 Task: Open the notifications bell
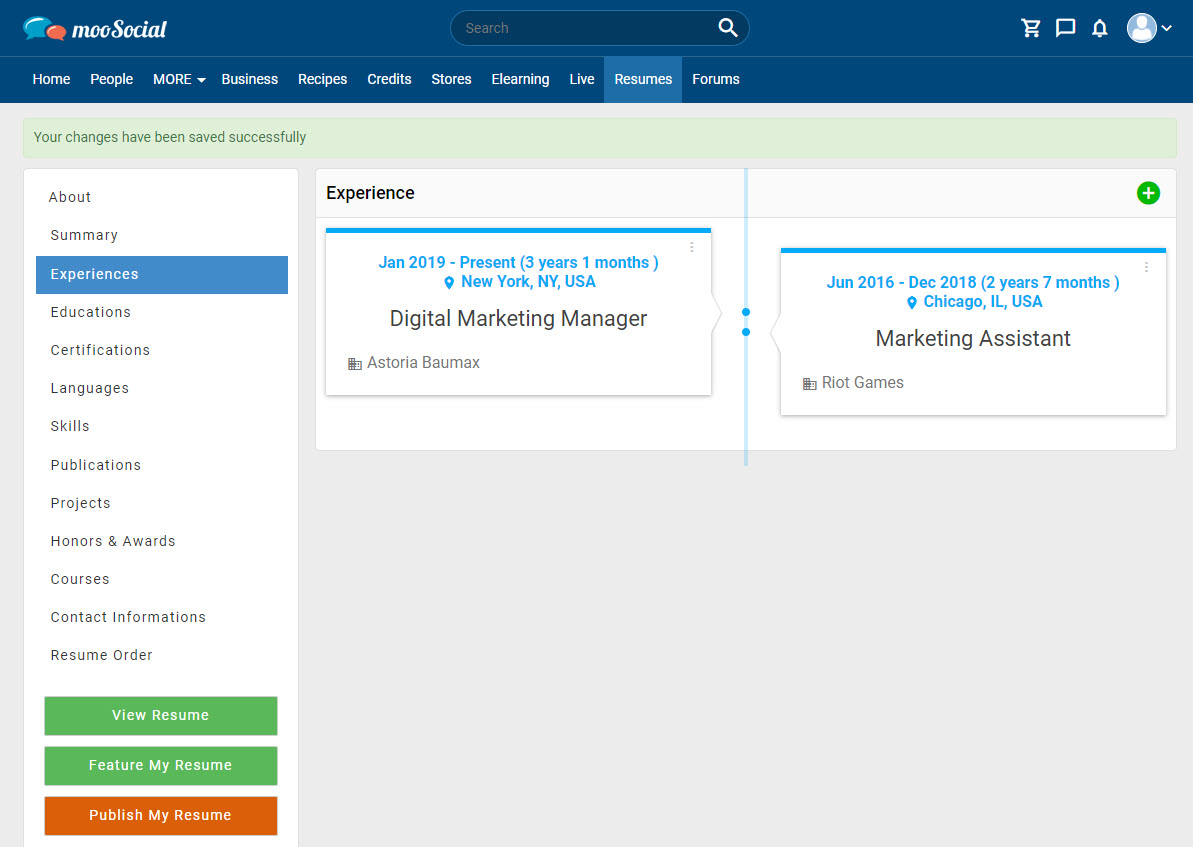(x=1099, y=28)
